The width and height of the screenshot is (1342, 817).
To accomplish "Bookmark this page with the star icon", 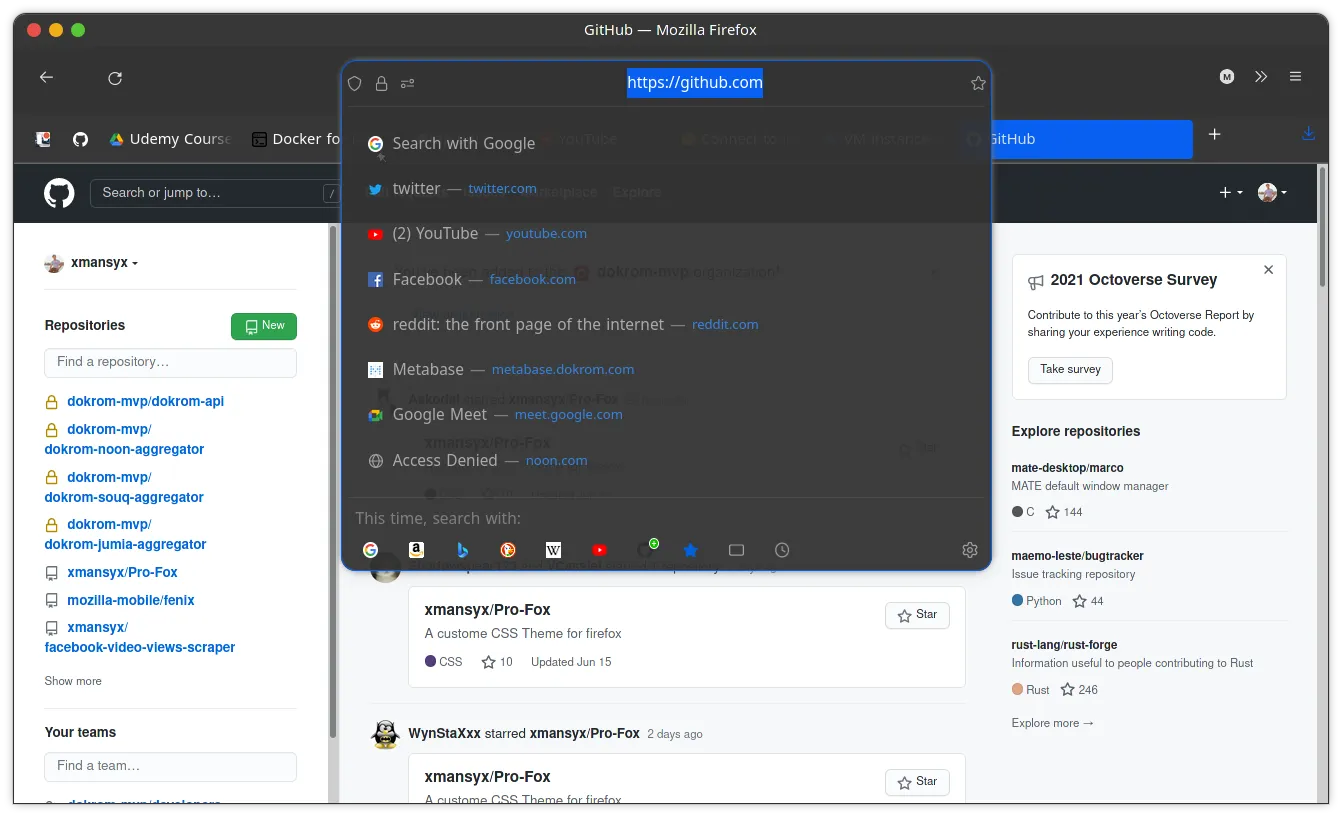I will point(978,83).
